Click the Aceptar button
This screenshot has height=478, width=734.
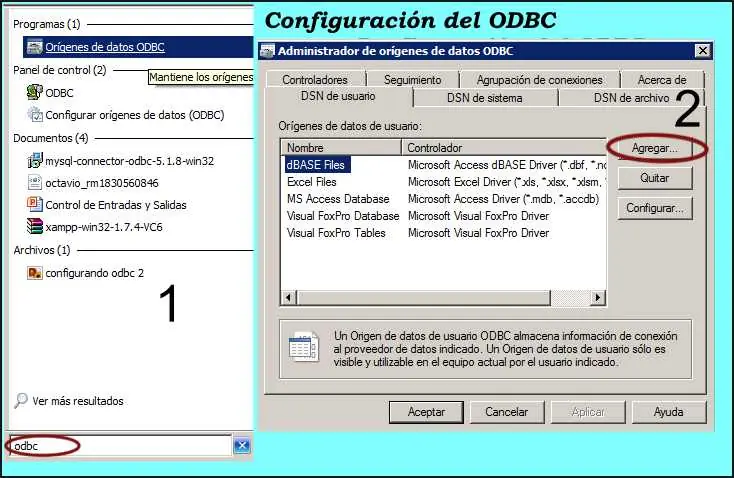click(426, 412)
